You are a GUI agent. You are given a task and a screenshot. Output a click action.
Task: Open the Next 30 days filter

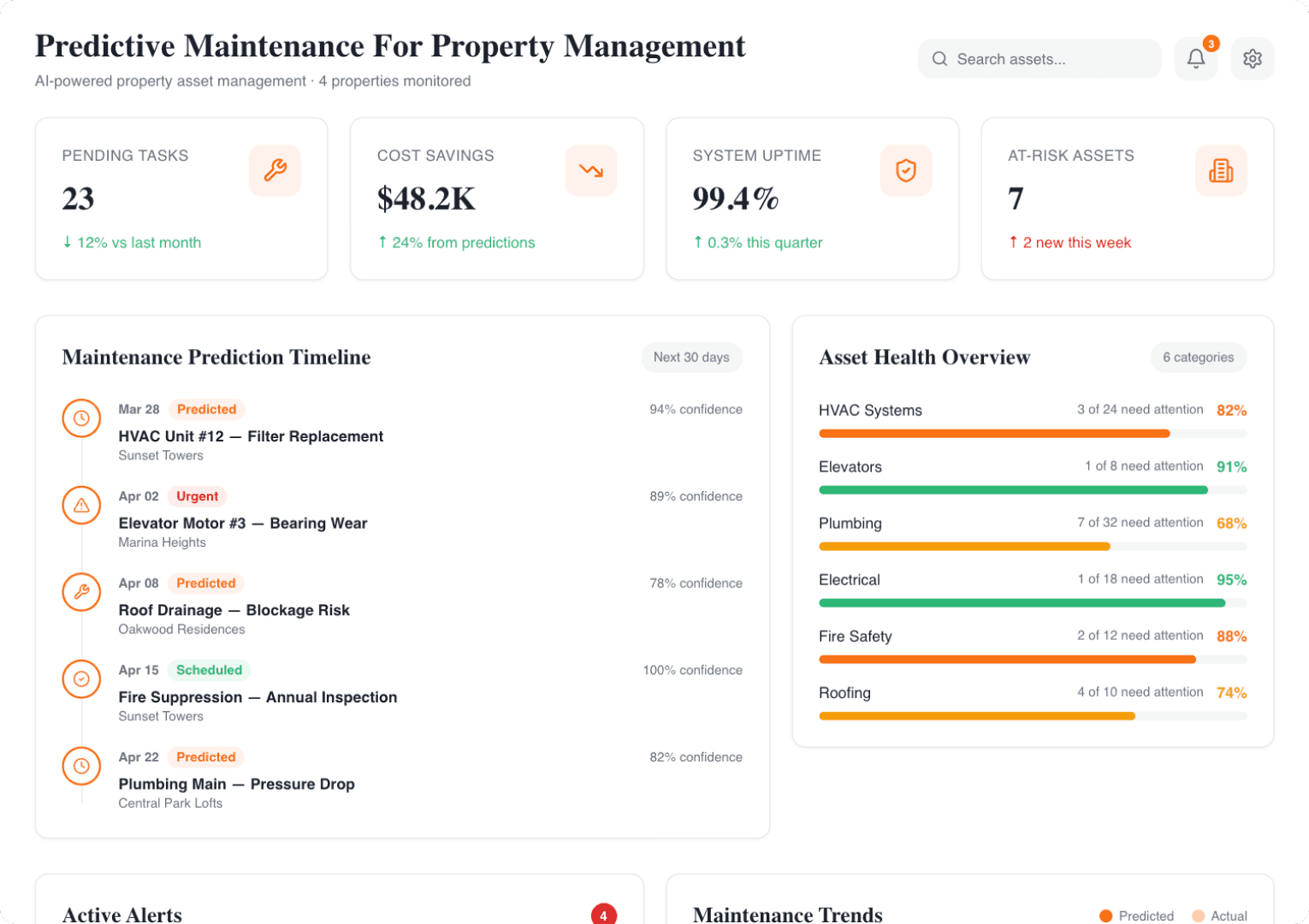coord(691,357)
